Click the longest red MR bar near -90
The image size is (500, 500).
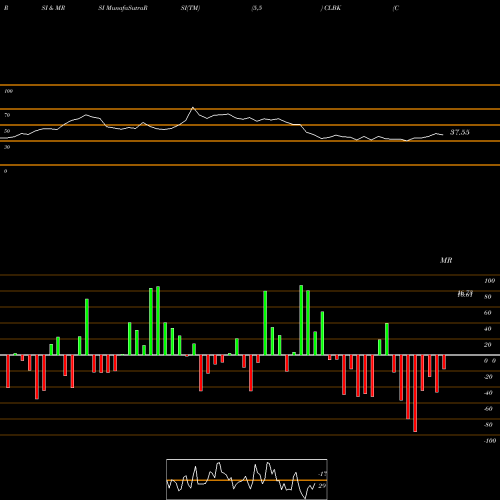(x=415, y=393)
